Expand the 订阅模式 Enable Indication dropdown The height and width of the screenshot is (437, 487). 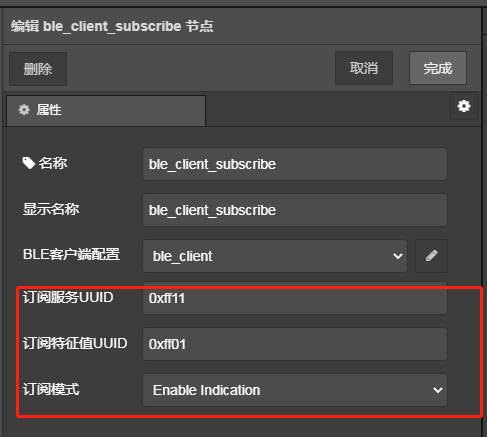pos(295,390)
